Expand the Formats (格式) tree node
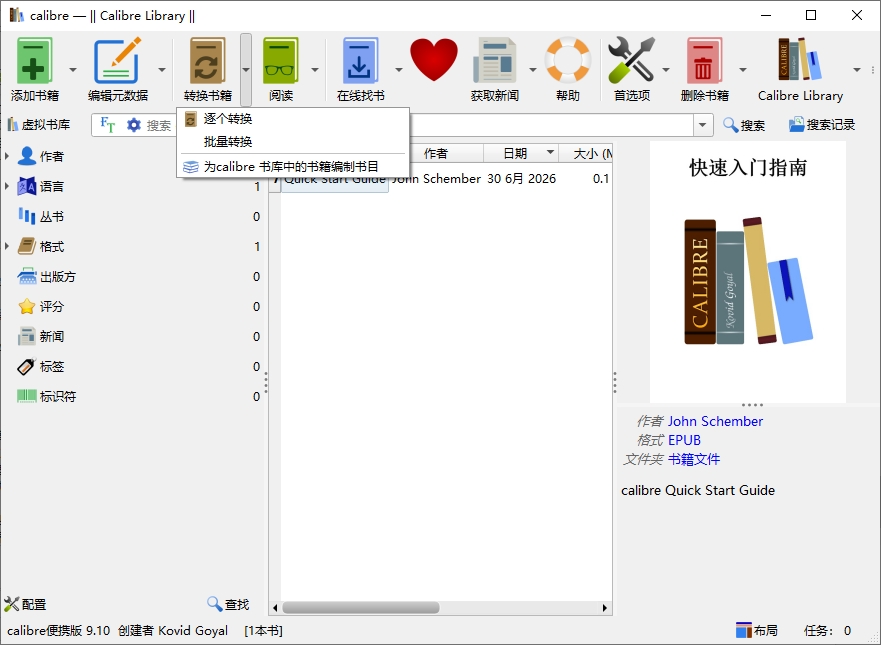This screenshot has height=645, width=881. tap(7, 246)
